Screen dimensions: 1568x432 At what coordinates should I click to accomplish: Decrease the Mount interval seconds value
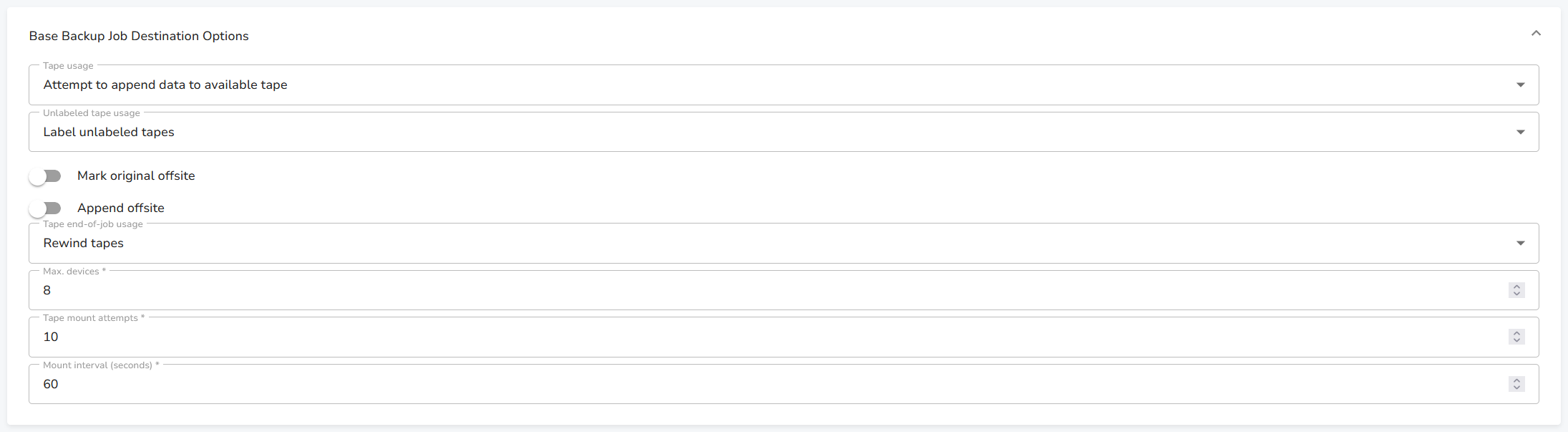(x=1516, y=388)
